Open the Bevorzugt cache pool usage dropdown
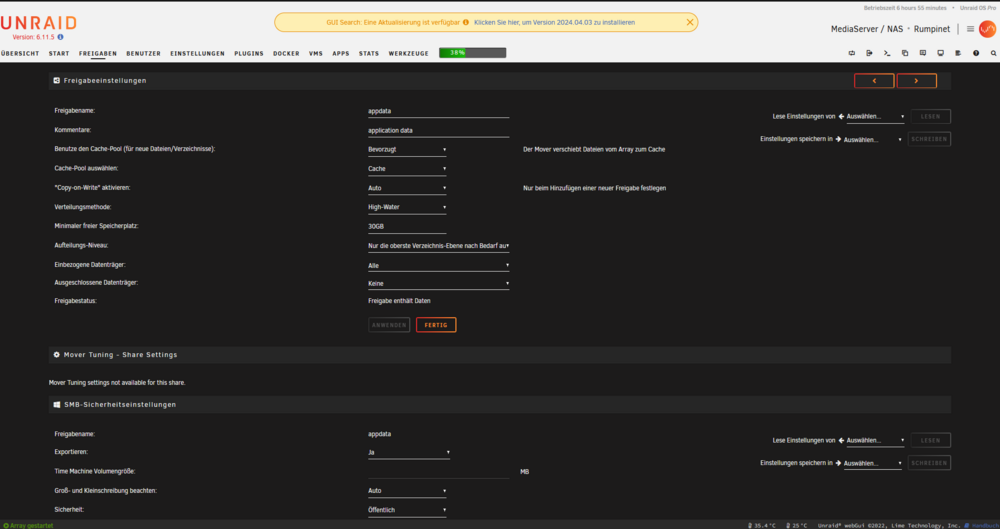The height and width of the screenshot is (529, 1000). coord(407,150)
